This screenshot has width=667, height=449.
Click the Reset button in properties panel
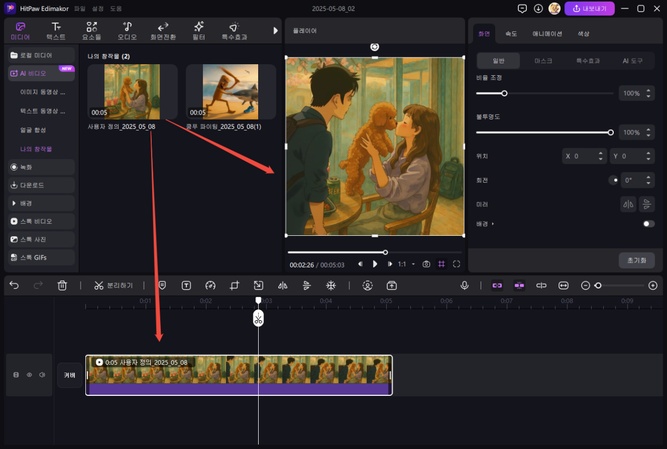tap(636, 260)
